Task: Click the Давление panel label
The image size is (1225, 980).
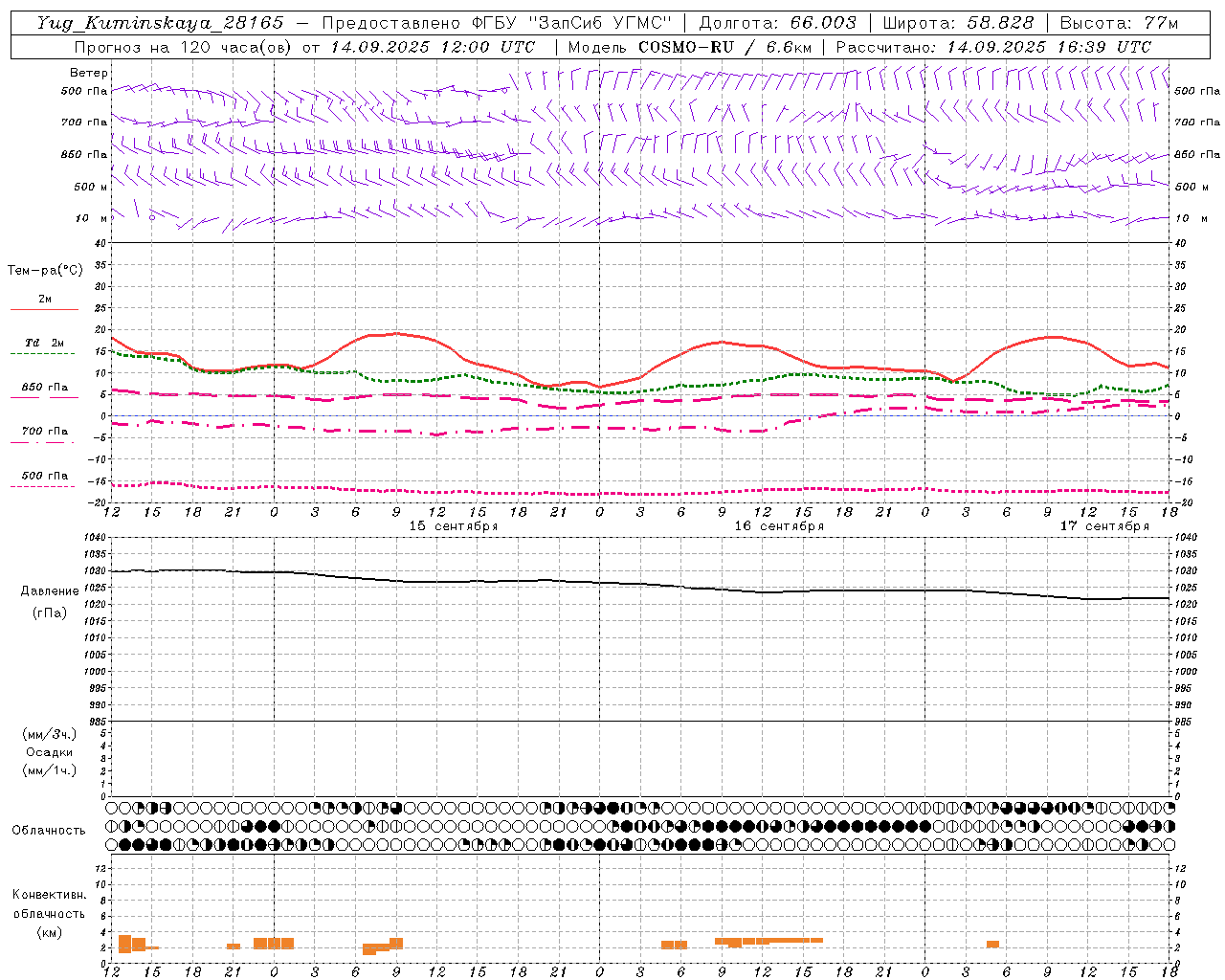Action: 50,591
